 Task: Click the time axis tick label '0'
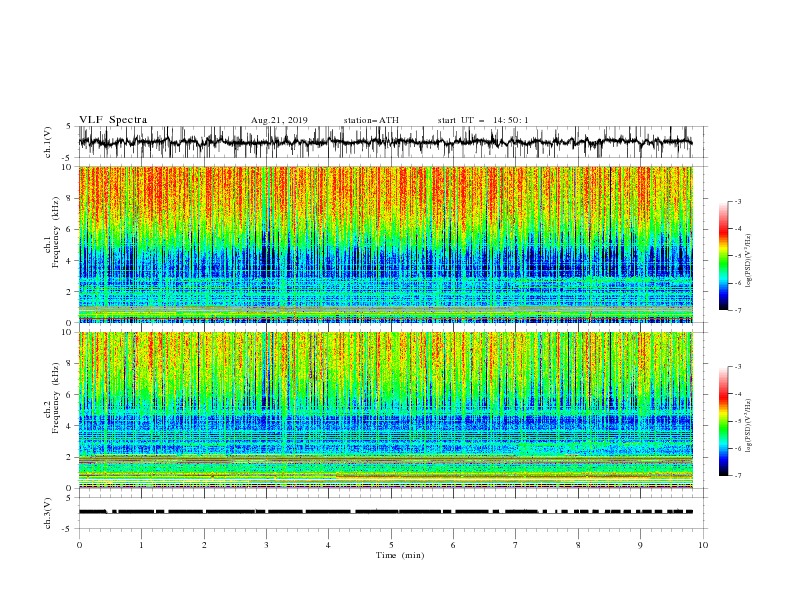79,545
